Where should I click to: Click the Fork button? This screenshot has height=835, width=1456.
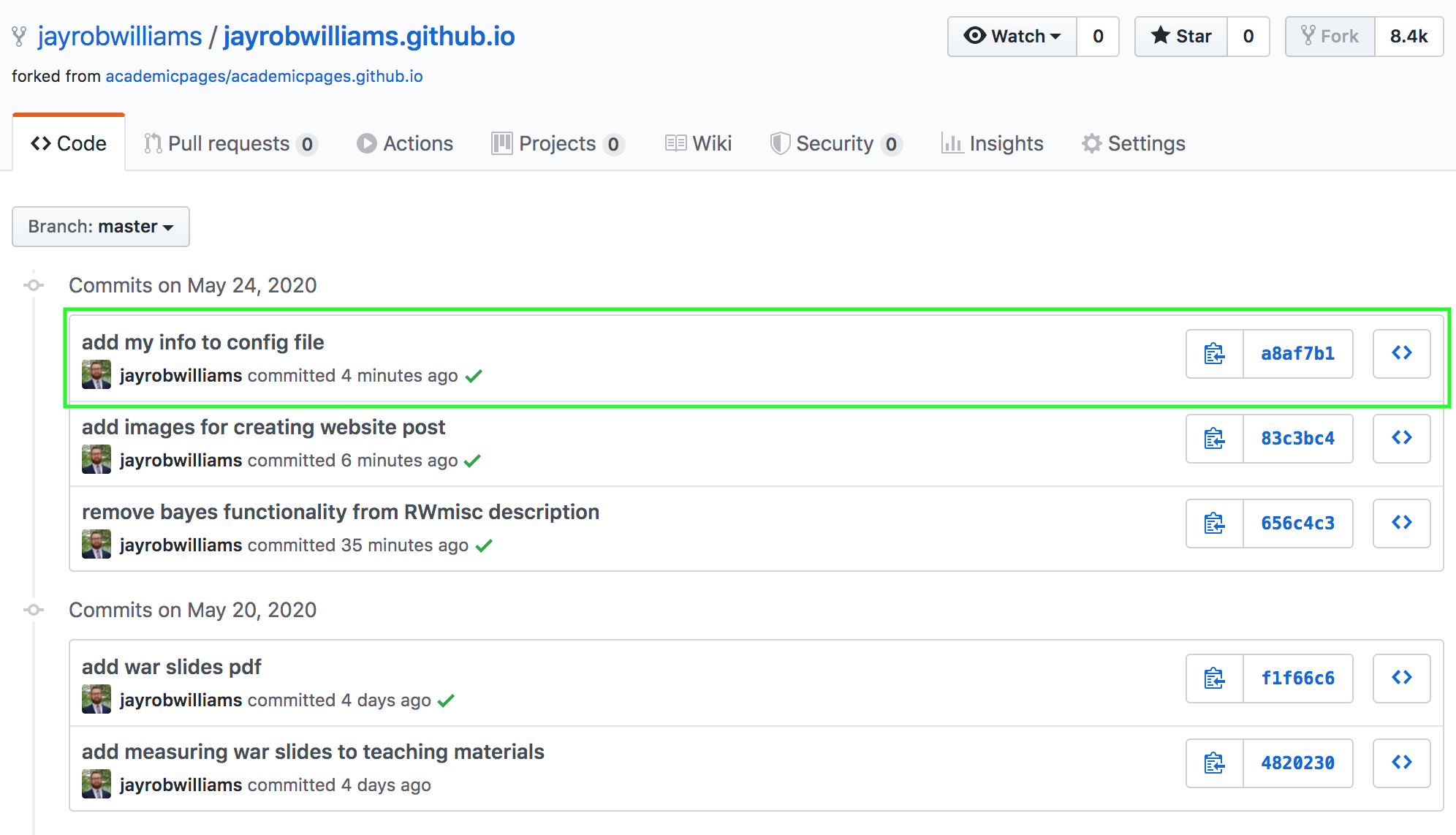[1330, 37]
